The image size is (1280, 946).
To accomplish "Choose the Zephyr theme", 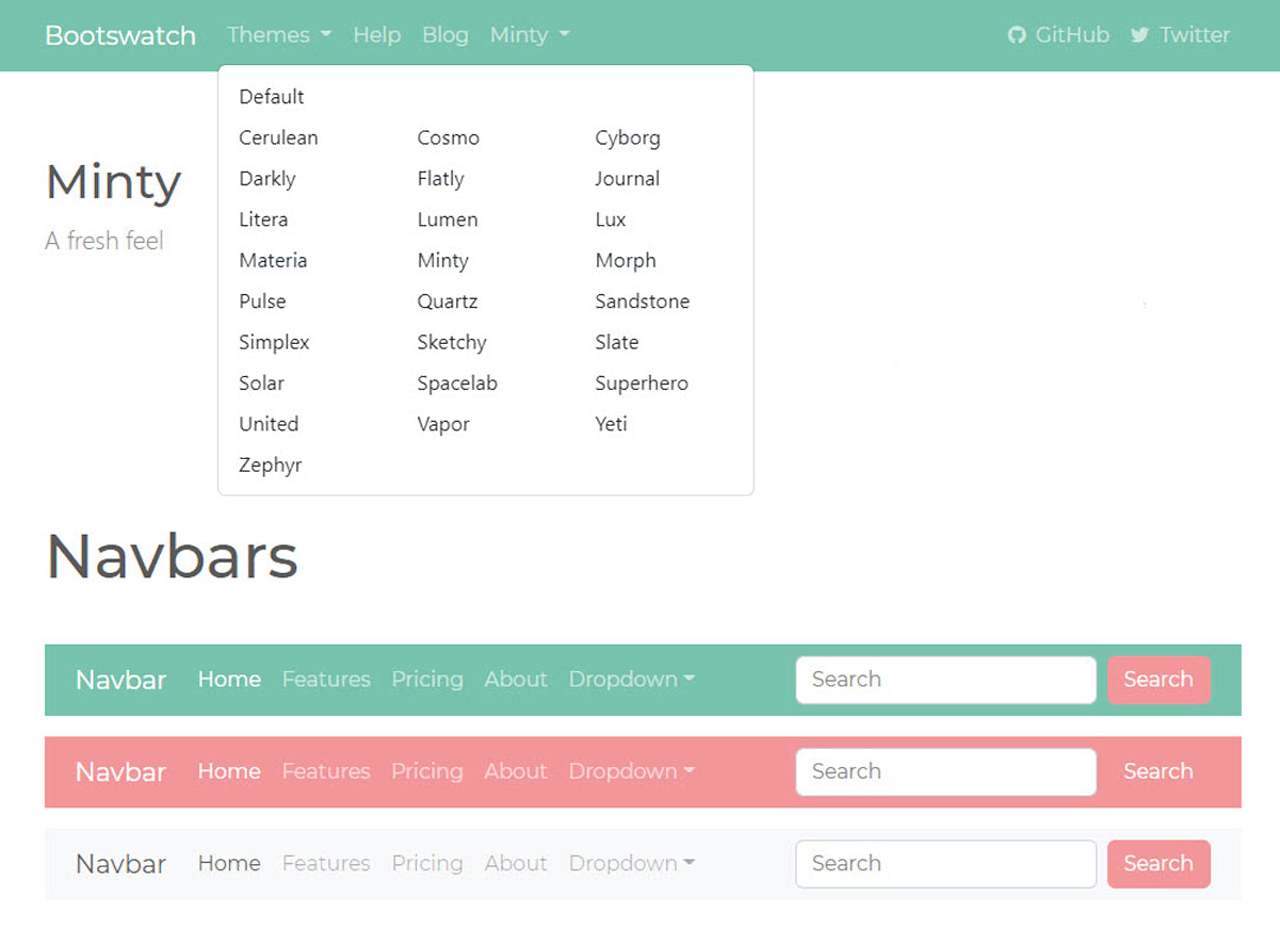I will coord(270,465).
